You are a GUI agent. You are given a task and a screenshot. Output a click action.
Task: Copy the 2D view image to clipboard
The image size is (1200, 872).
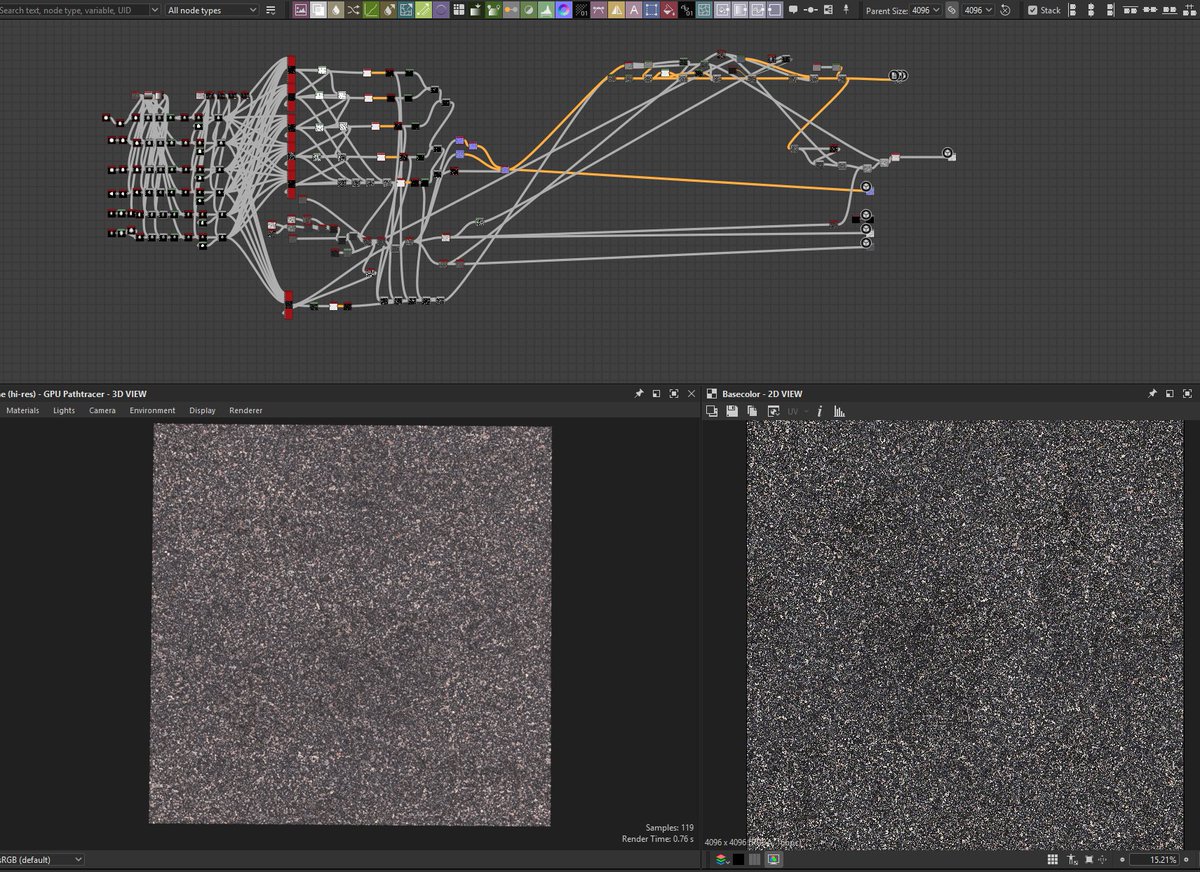(x=752, y=411)
